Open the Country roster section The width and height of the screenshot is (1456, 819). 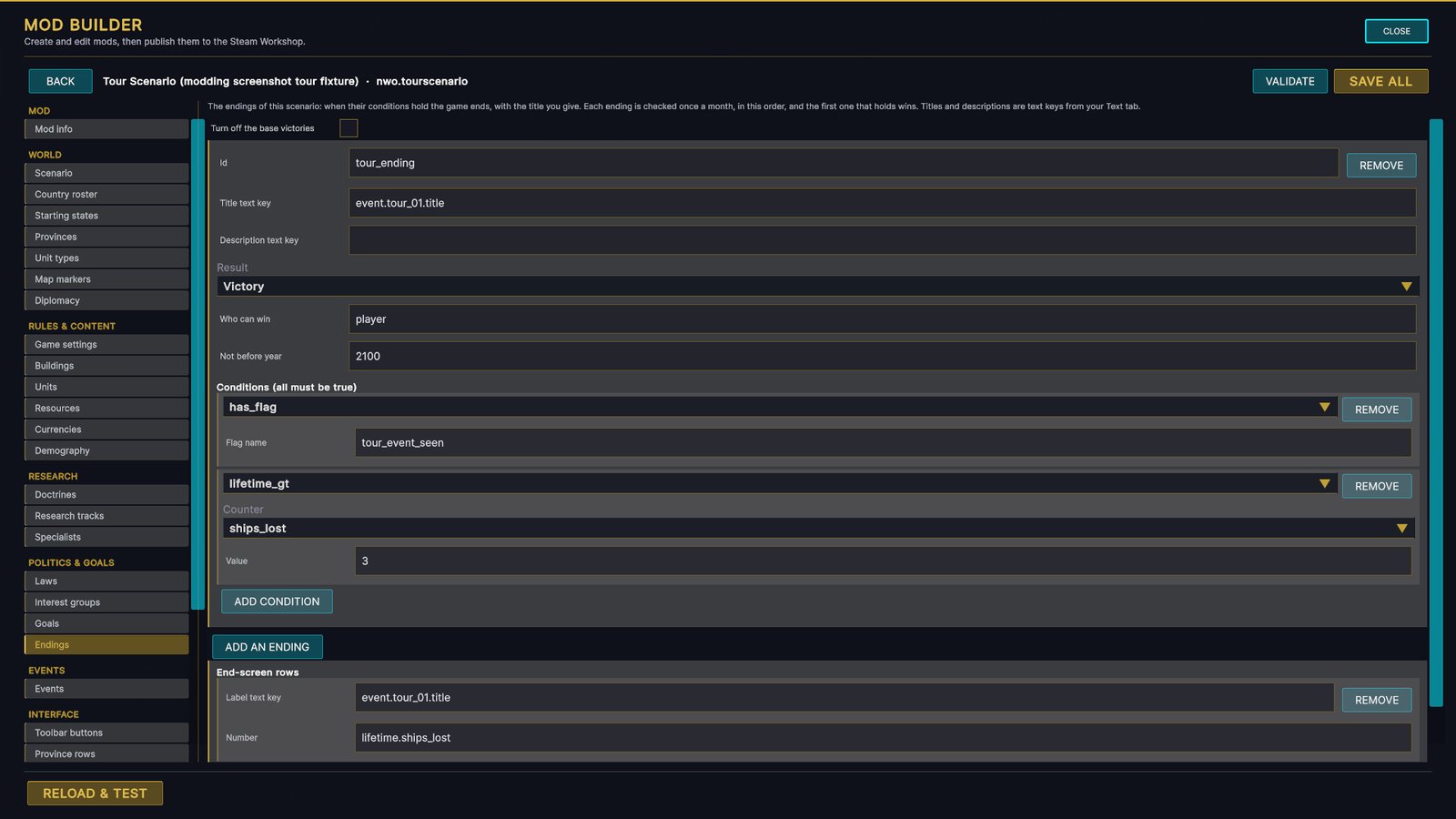tap(106, 194)
